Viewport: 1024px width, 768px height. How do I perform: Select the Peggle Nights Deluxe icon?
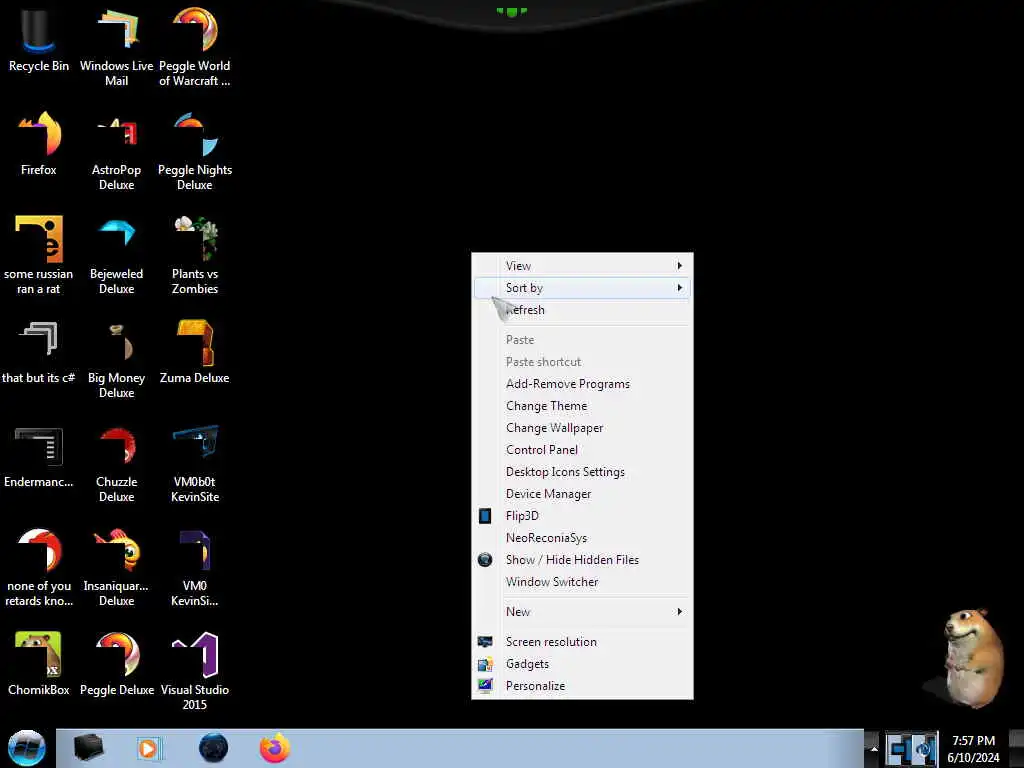(x=195, y=152)
